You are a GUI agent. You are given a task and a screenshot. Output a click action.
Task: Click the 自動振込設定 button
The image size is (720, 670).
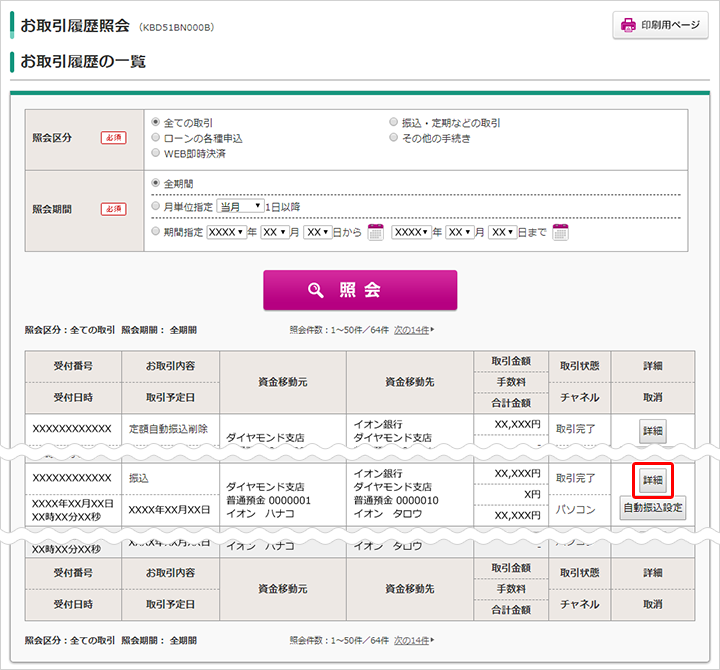pos(652,508)
